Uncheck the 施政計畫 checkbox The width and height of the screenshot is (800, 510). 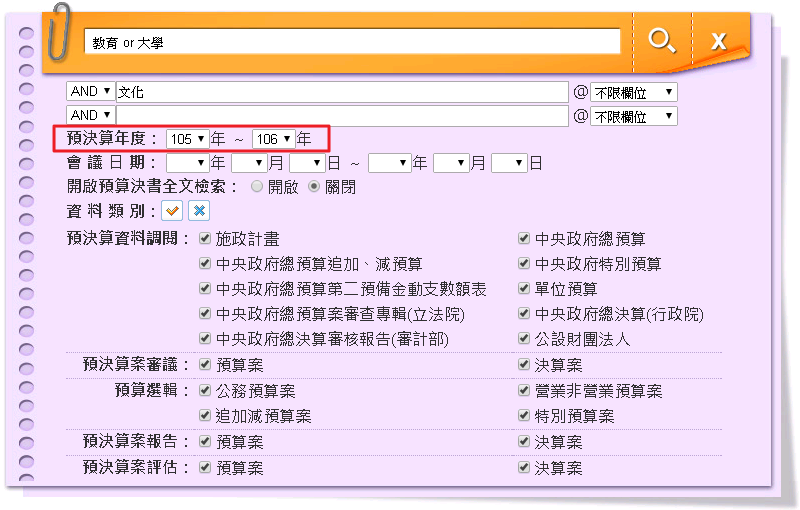[x=205, y=239]
